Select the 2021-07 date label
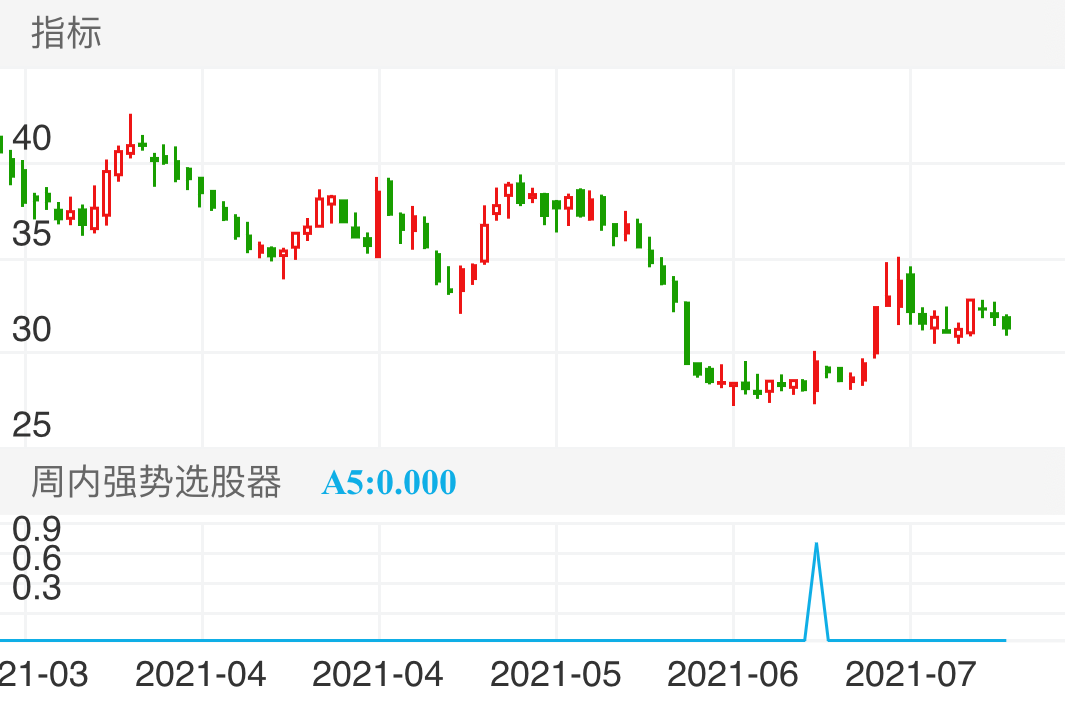 [x=910, y=675]
